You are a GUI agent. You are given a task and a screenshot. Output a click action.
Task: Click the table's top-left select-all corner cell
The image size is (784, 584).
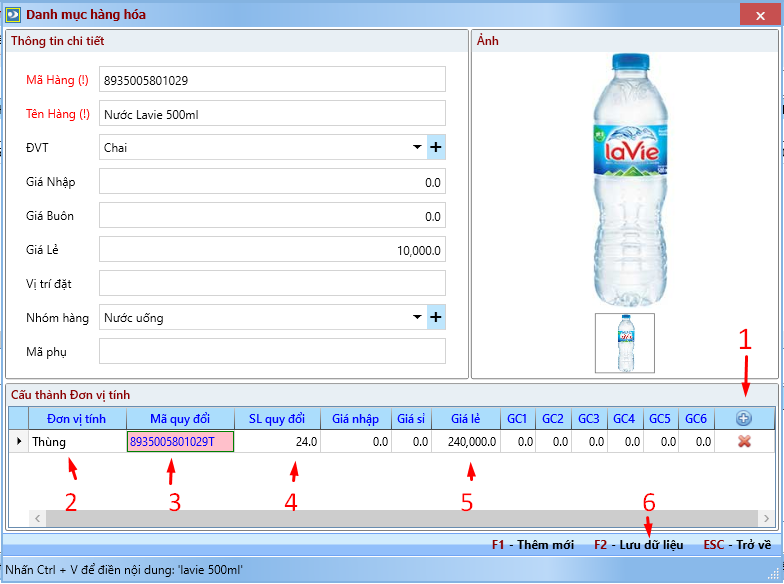pos(18,418)
